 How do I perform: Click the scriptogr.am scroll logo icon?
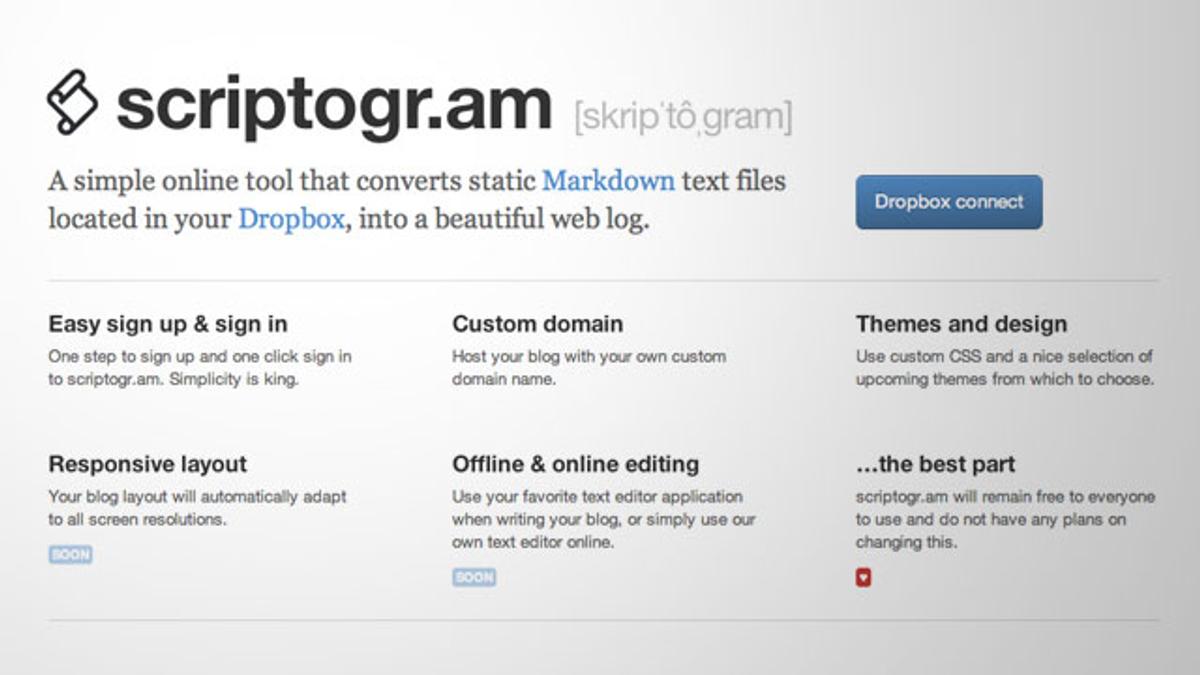click(72, 102)
